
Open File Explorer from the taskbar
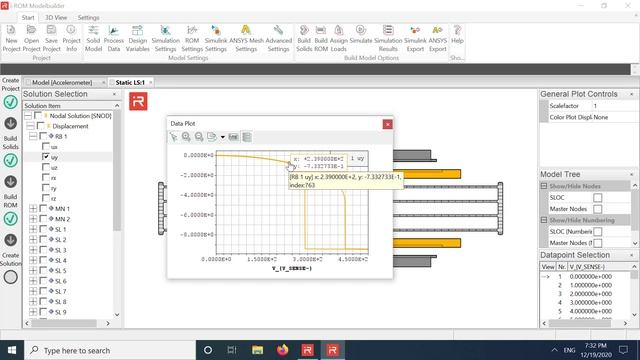257,350
